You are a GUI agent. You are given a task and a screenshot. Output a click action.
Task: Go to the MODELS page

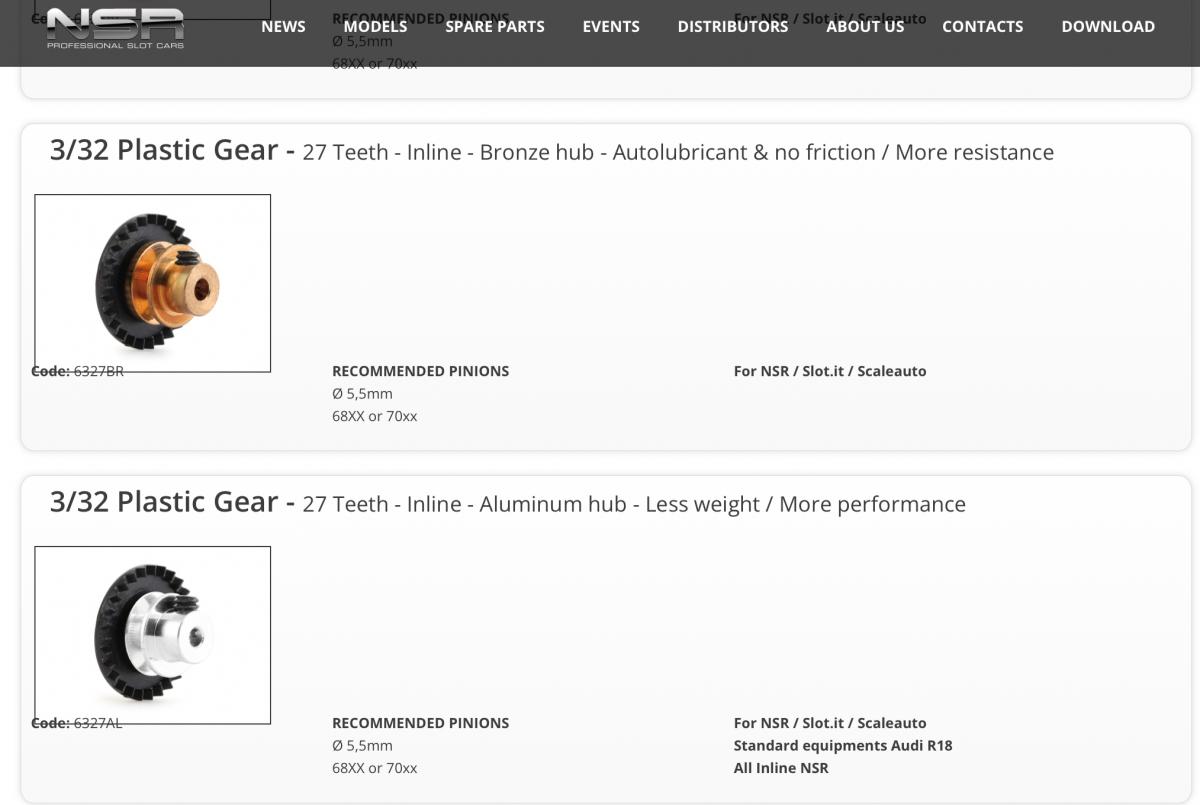coord(375,27)
